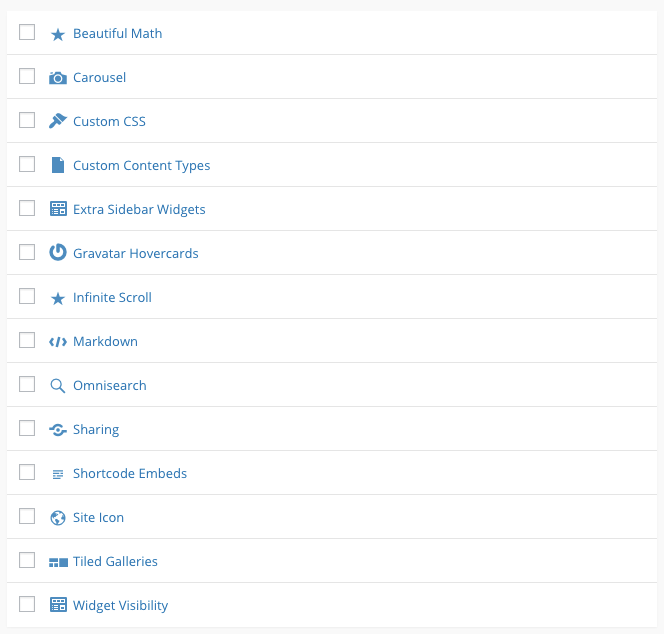Click the brush icon next to Custom CSS
This screenshot has width=664, height=634.
click(58, 121)
